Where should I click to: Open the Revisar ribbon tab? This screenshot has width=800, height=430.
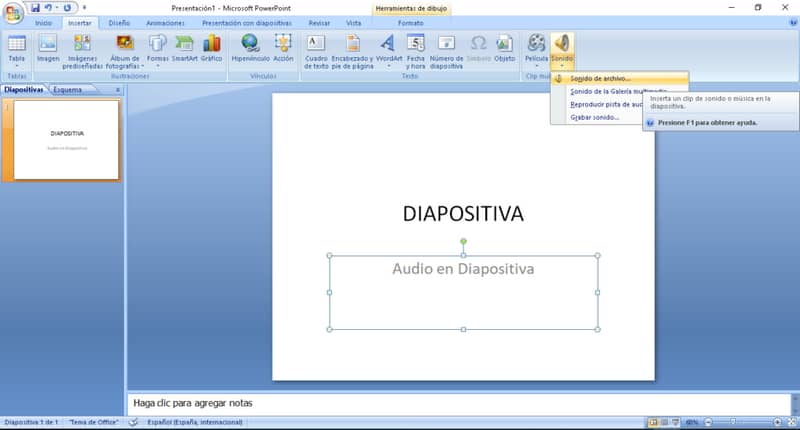319,23
